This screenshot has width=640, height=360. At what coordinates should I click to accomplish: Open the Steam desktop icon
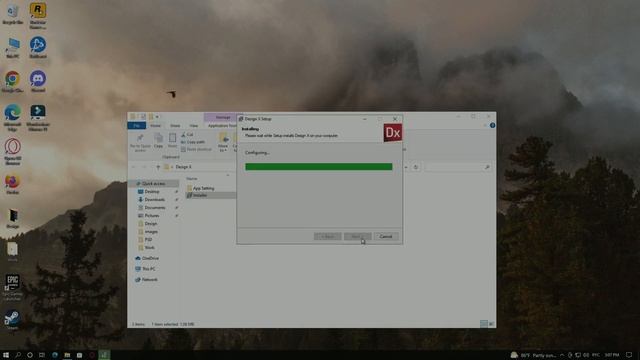[12, 320]
